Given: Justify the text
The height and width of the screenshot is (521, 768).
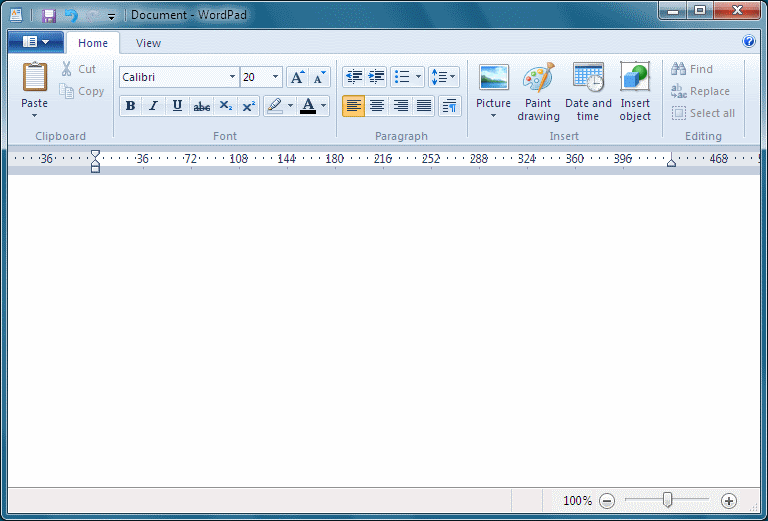Looking at the screenshot, I should (424, 106).
